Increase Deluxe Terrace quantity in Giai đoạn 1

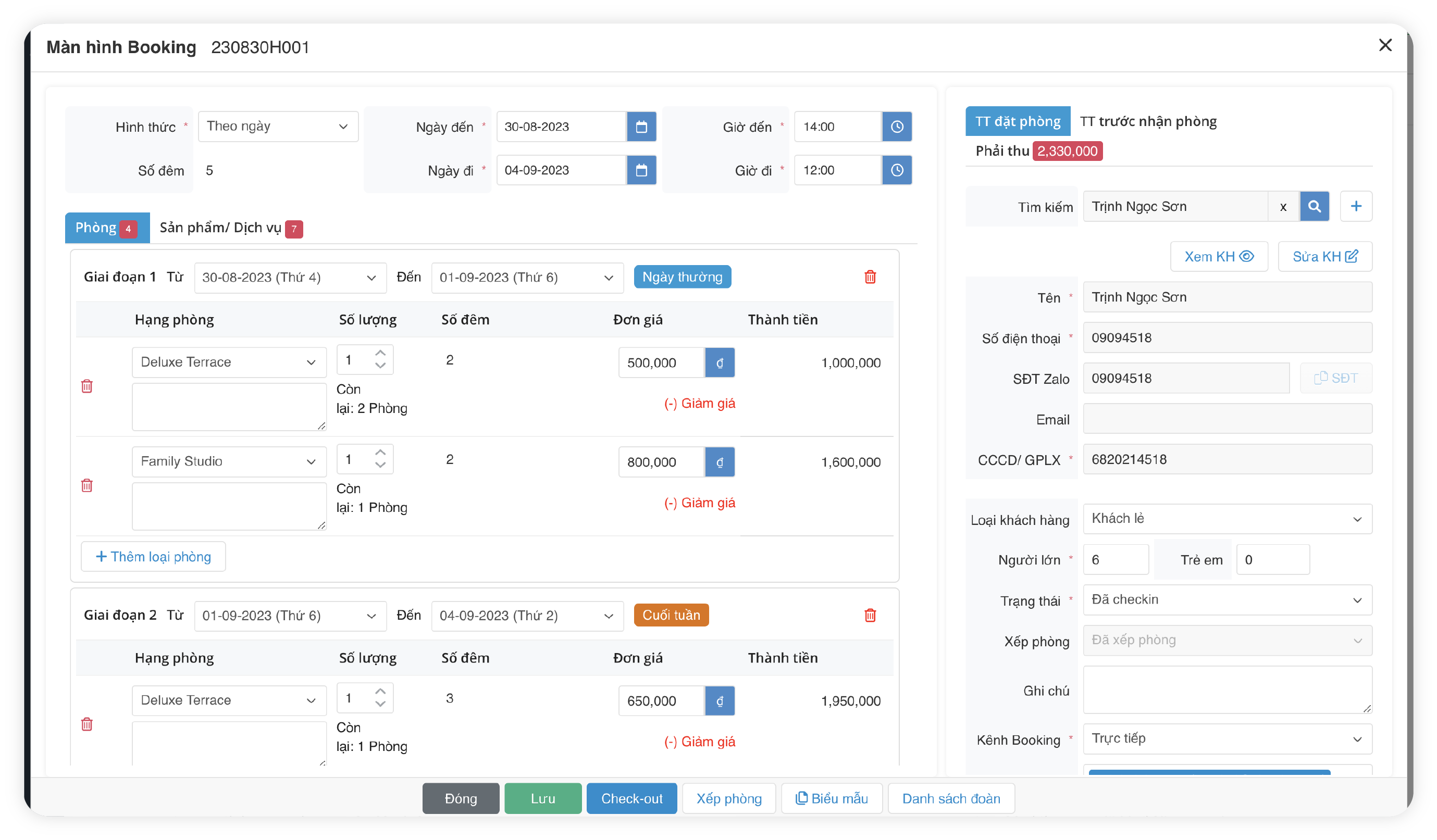click(x=380, y=353)
